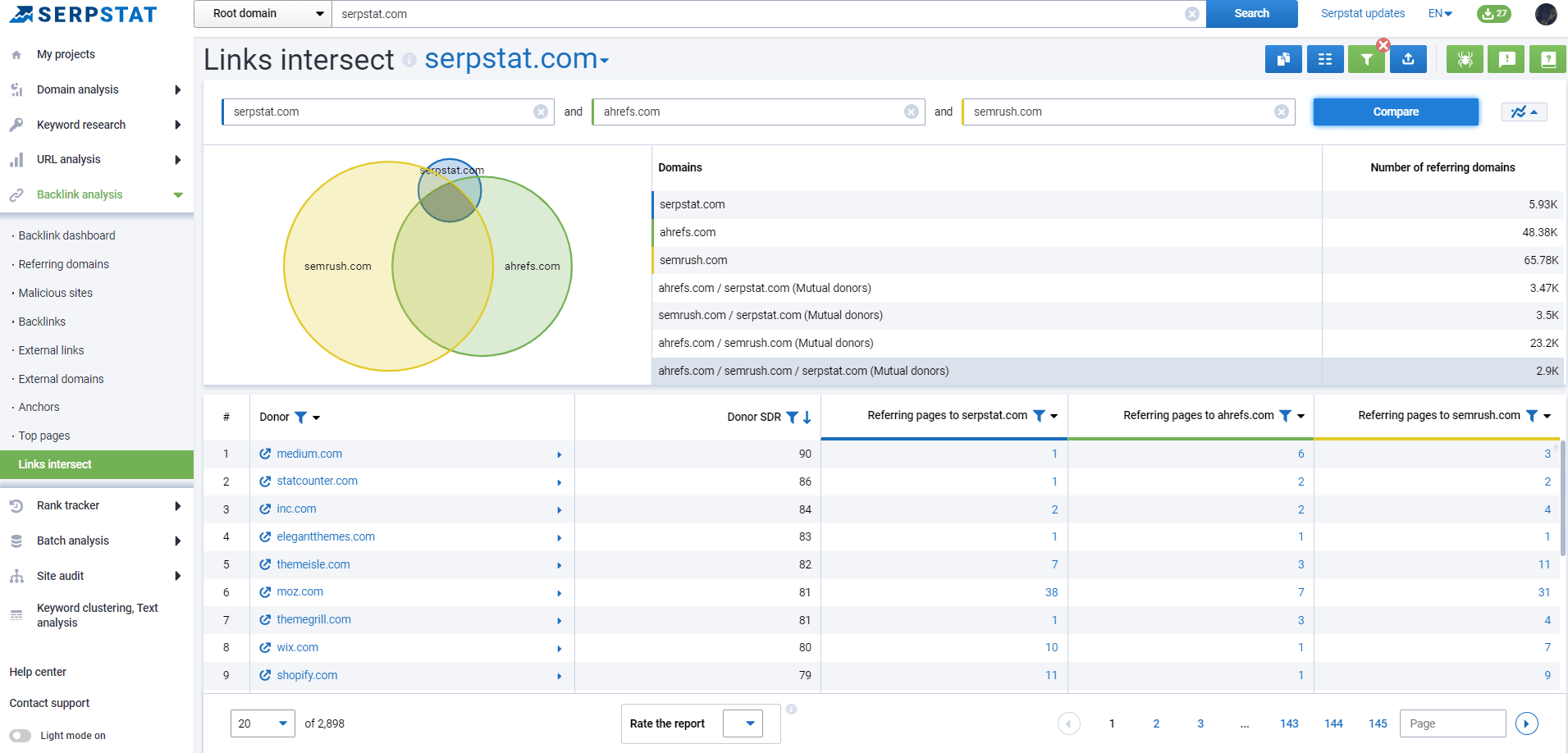This screenshot has width=1568, height=753.
Task: Expand Referring pages to semrush.com caret
Action: tap(1547, 417)
